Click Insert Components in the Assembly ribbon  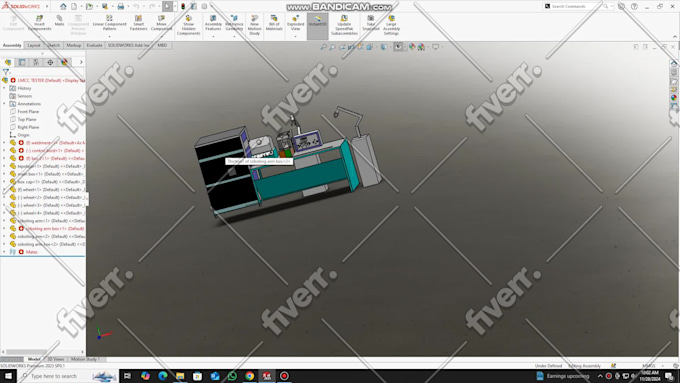[x=39, y=23]
